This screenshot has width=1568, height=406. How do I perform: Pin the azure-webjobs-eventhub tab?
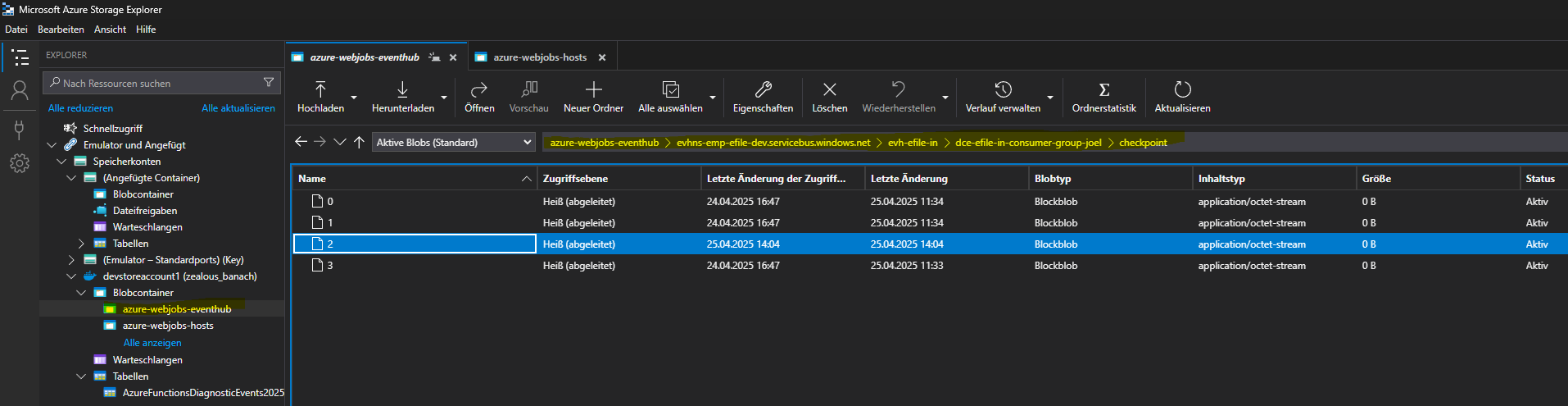pyautogui.click(x=434, y=57)
